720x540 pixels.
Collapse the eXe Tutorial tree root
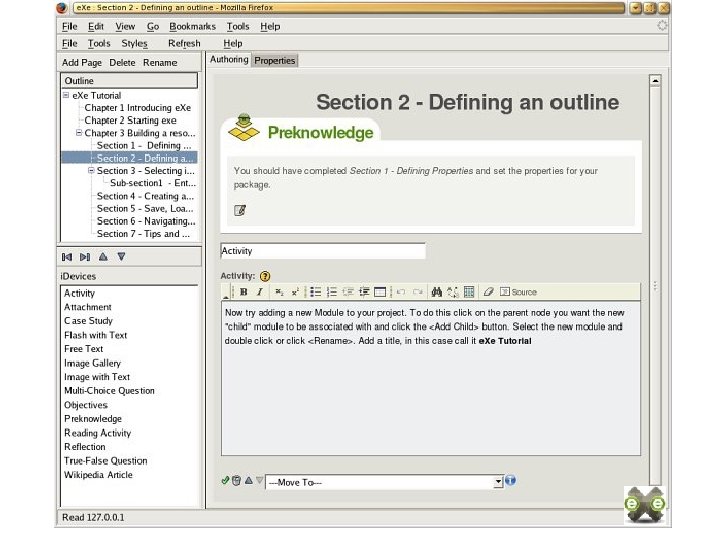pos(66,95)
